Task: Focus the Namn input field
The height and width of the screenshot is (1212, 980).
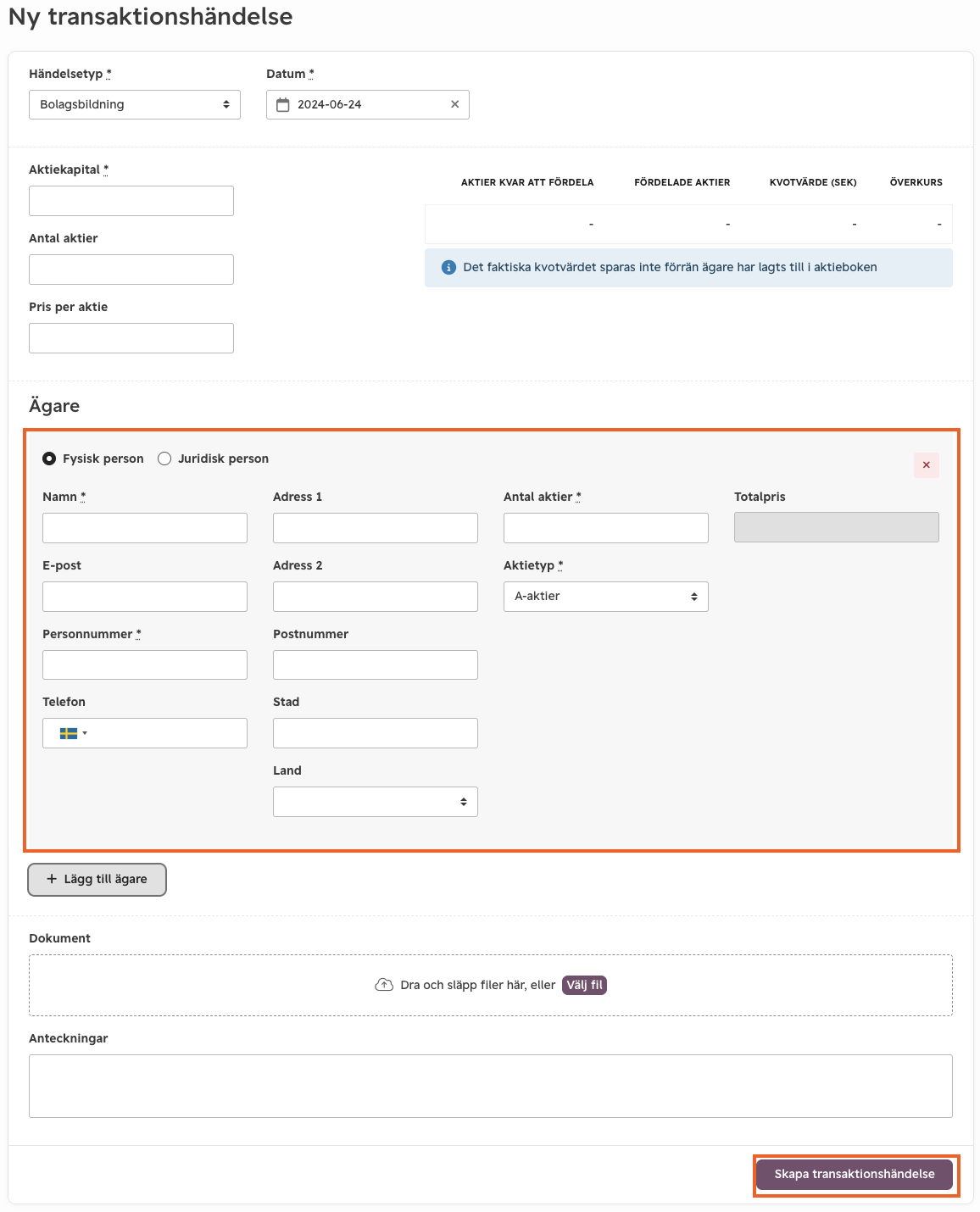Action: pos(145,528)
